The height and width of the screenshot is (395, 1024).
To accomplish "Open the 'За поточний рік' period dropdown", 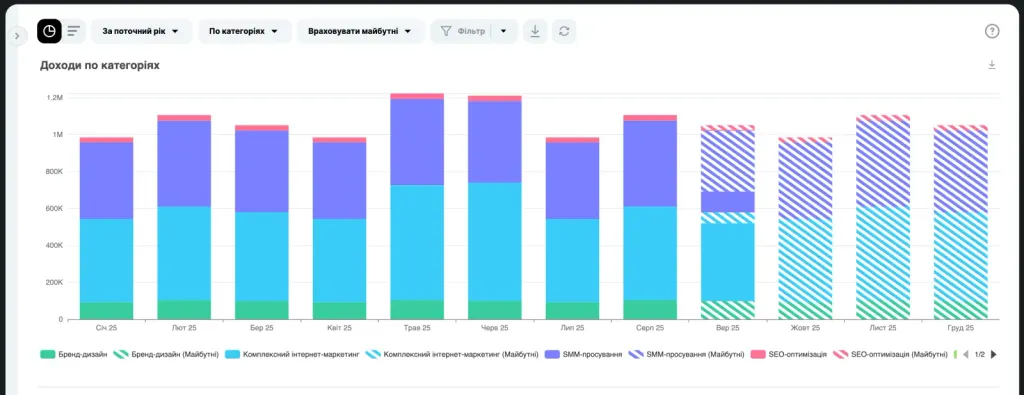I will (x=141, y=31).
